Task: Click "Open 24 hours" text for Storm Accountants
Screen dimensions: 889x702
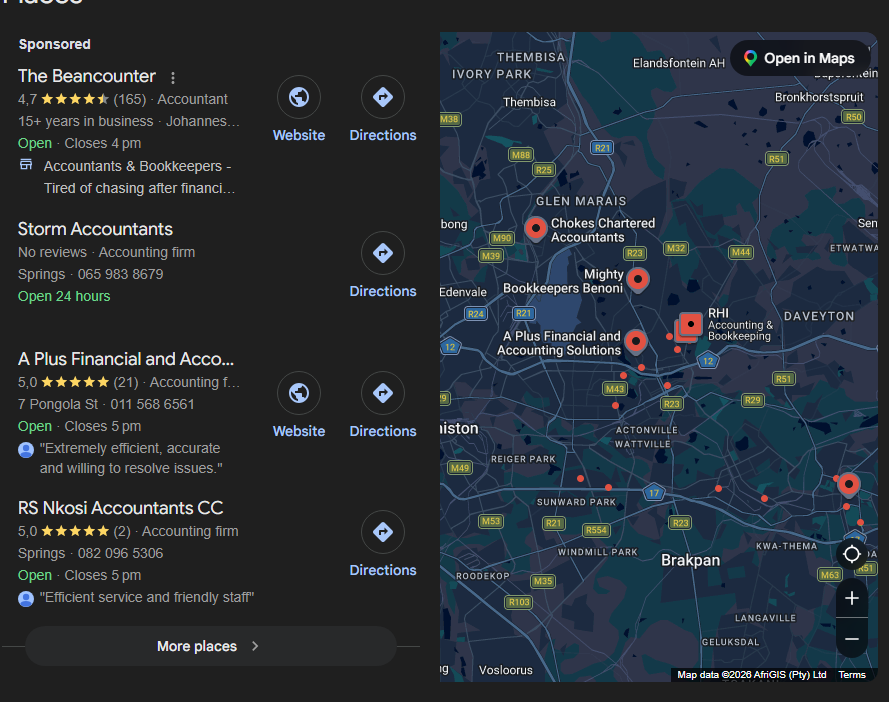Action: 64,296
